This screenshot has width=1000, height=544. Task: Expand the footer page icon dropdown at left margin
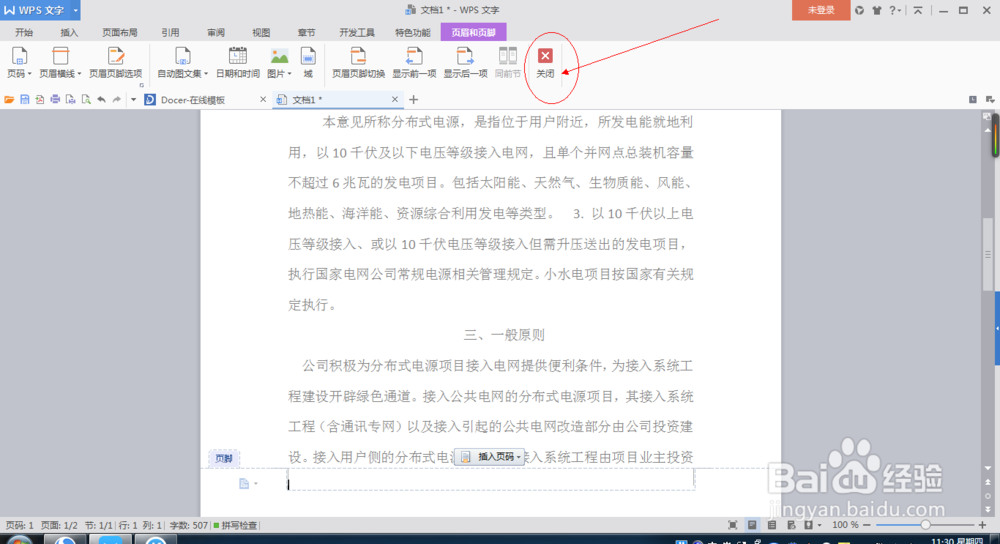(x=256, y=483)
